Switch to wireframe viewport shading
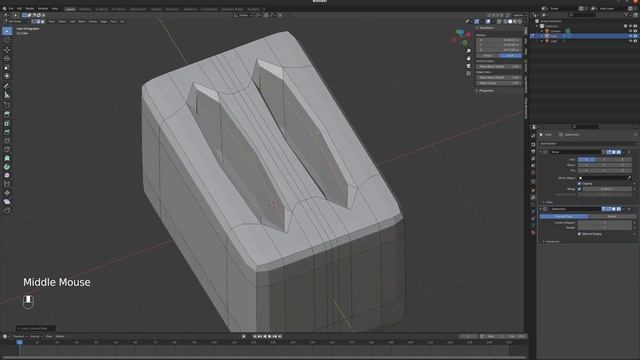640x360 pixels. (x=505, y=21)
